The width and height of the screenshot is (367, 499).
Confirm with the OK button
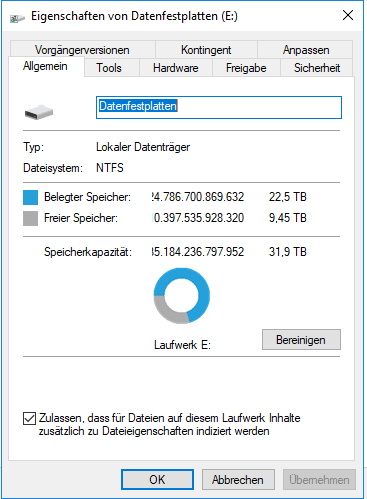click(x=157, y=480)
